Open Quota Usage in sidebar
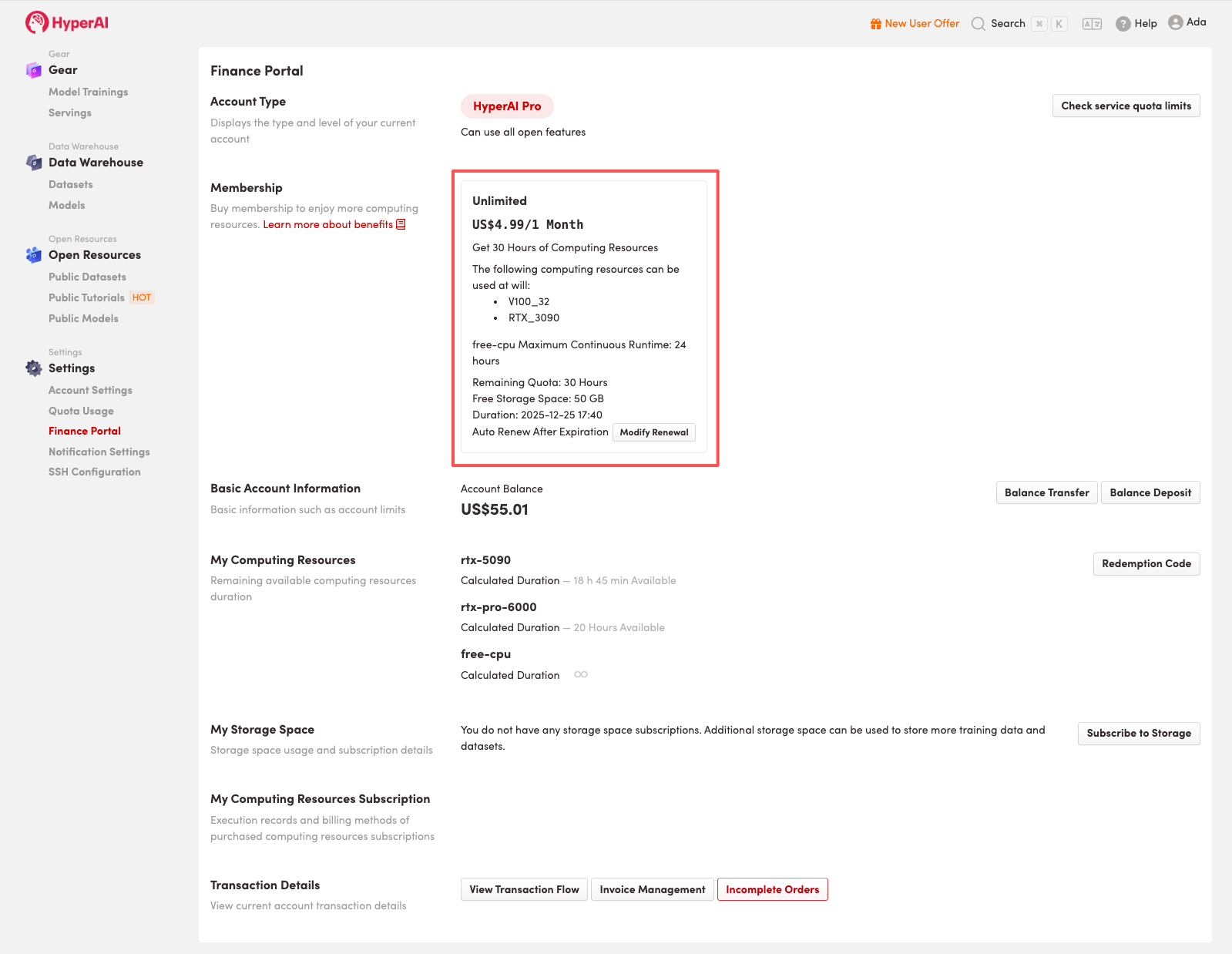This screenshot has height=954, width=1232. [x=81, y=411]
